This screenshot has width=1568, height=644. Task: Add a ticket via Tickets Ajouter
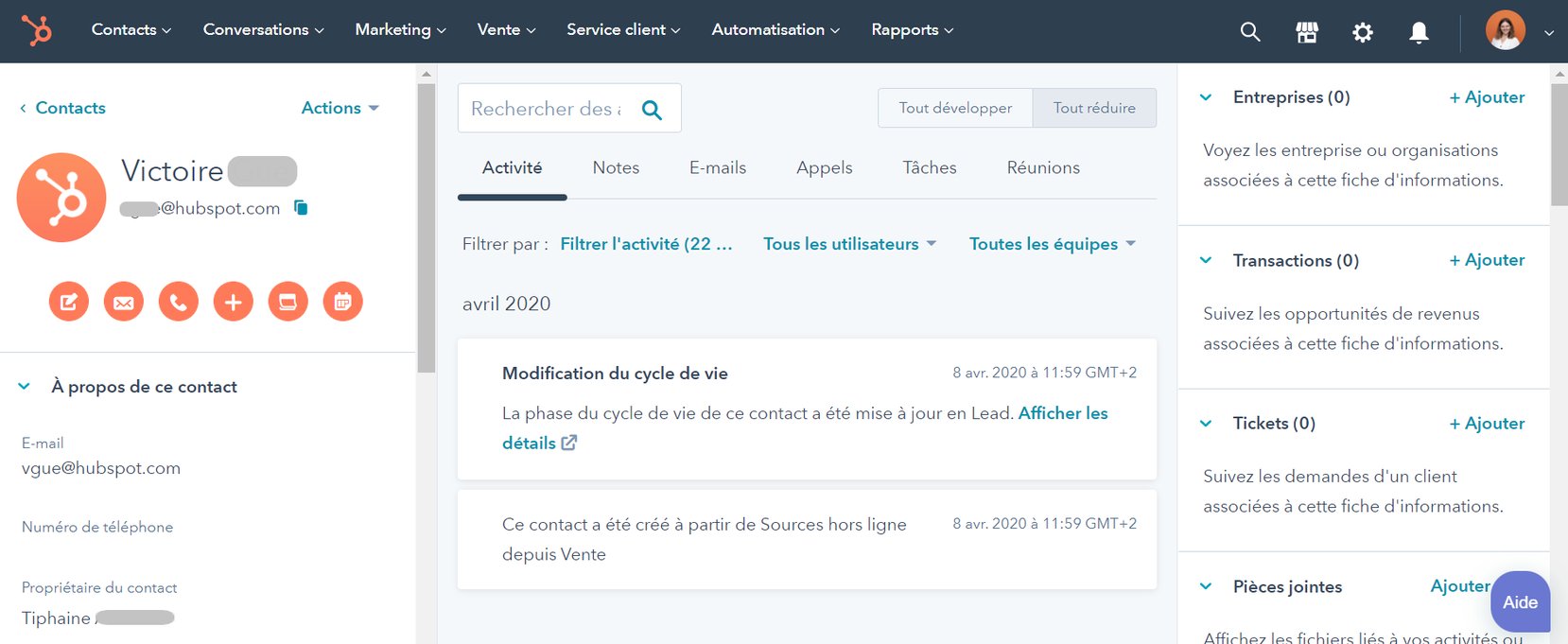[x=1487, y=423]
